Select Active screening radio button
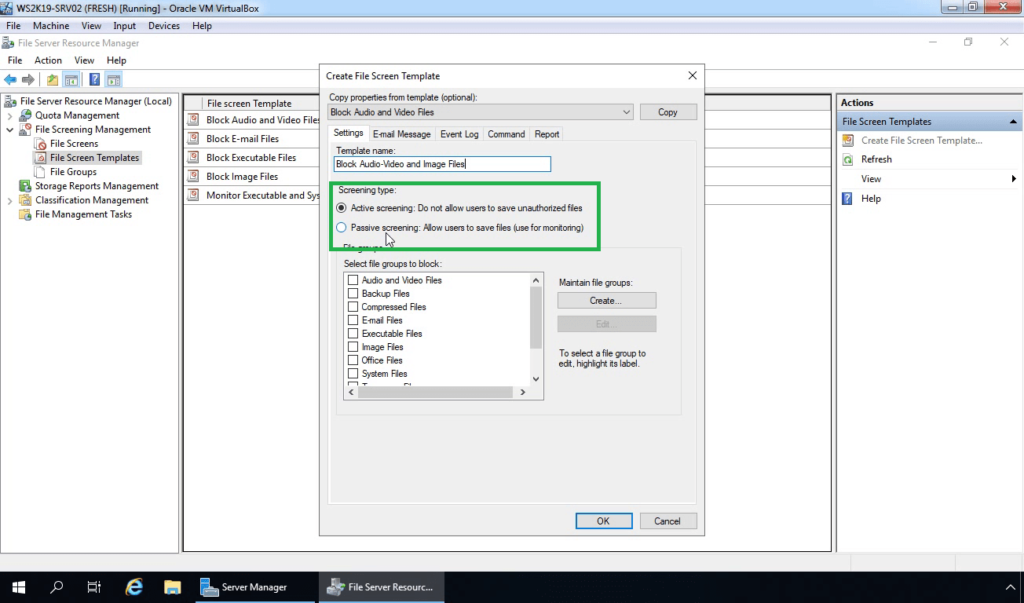1024x603 pixels. pyautogui.click(x=342, y=208)
